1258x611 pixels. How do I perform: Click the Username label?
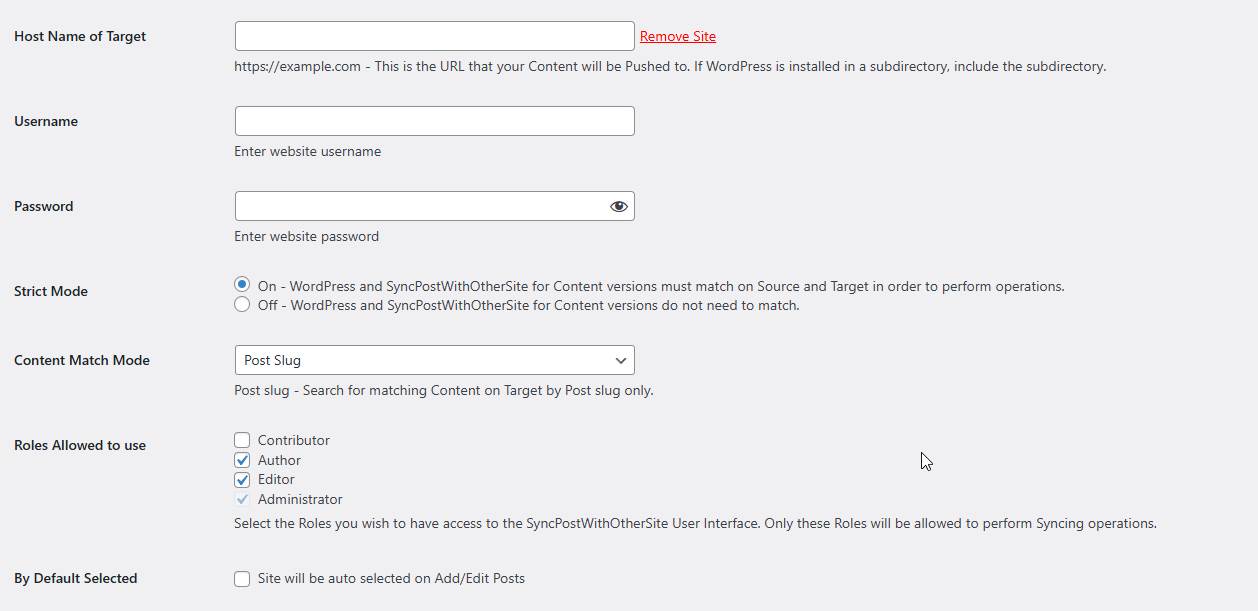click(x=46, y=121)
